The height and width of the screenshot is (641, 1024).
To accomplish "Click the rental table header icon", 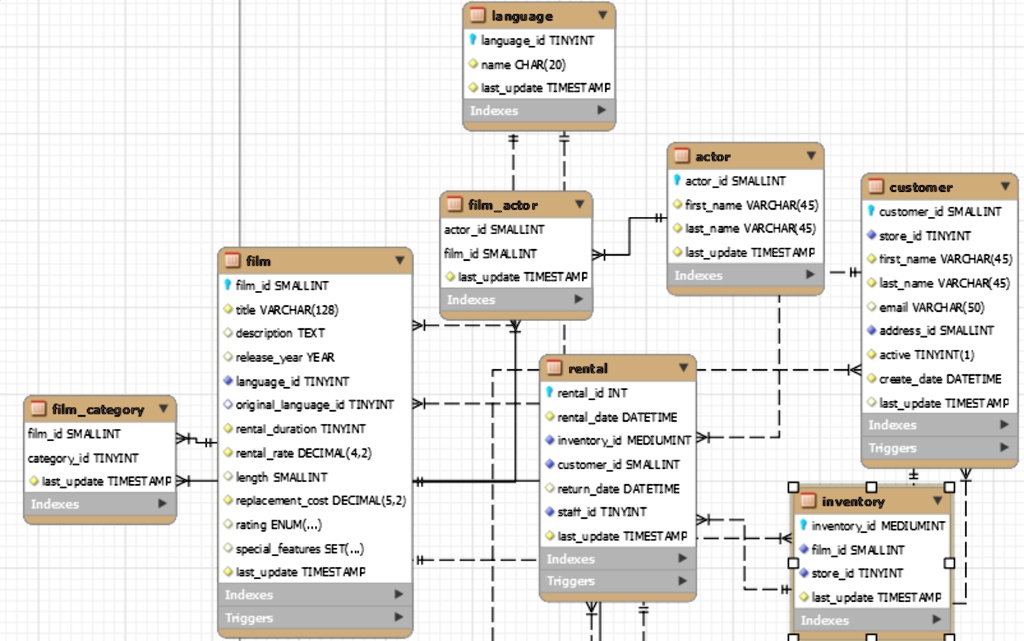I will [x=558, y=368].
